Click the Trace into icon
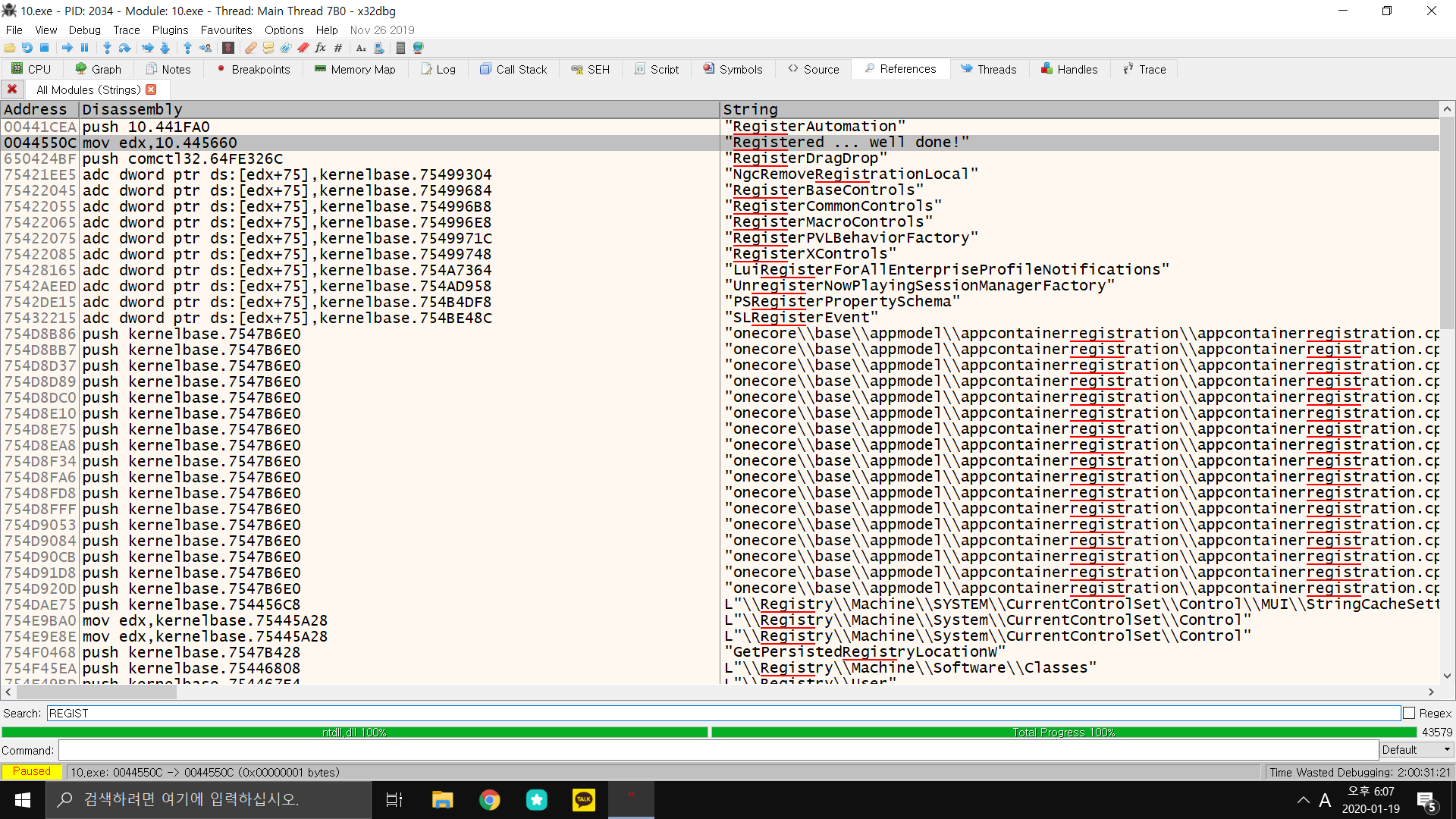The width and height of the screenshot is (1456, 819). [148, 48]
